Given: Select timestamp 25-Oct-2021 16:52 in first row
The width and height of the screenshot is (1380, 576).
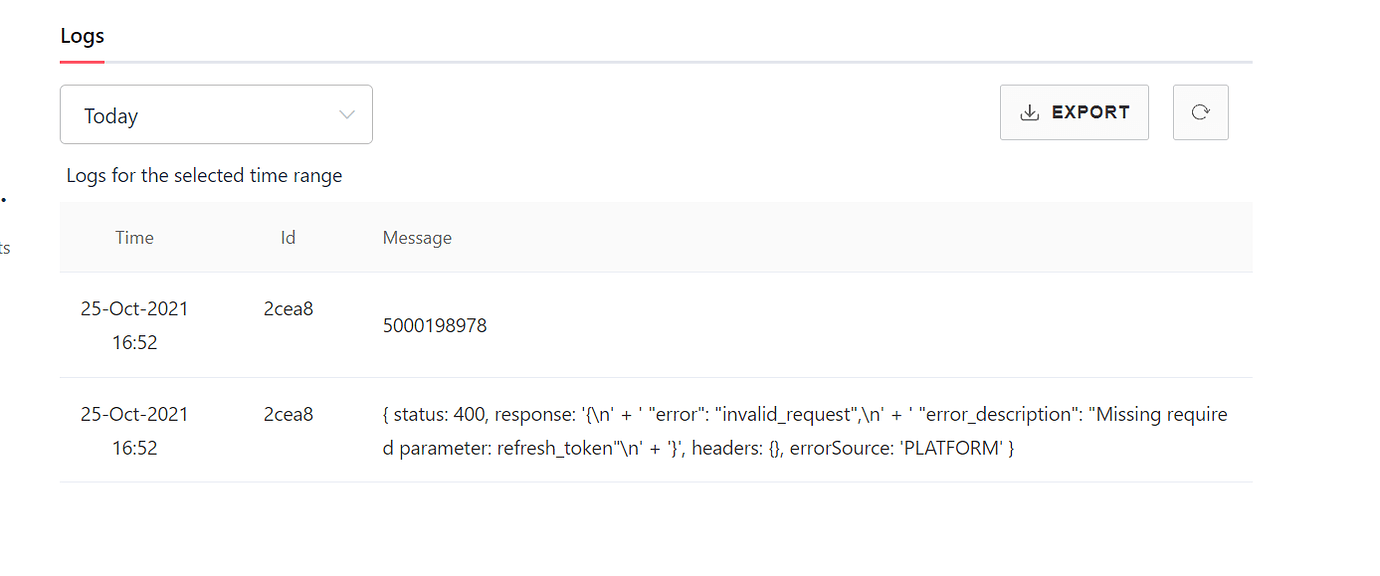Looking at the screenshot, I should tap(134, 325).
